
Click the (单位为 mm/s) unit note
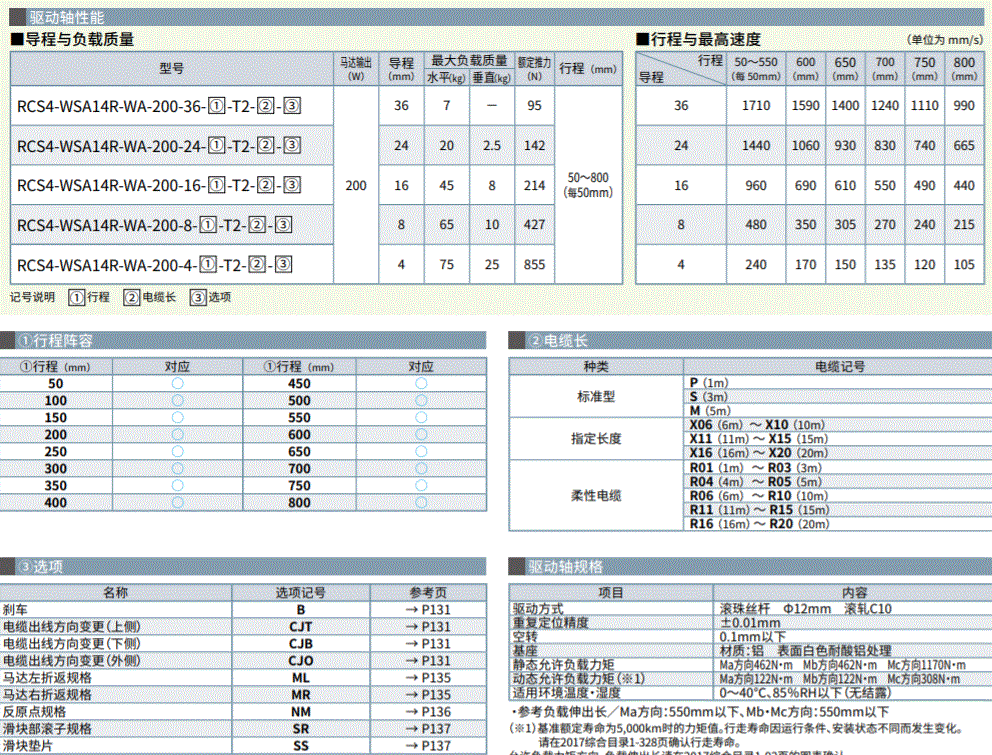click(x=945, y=40)
